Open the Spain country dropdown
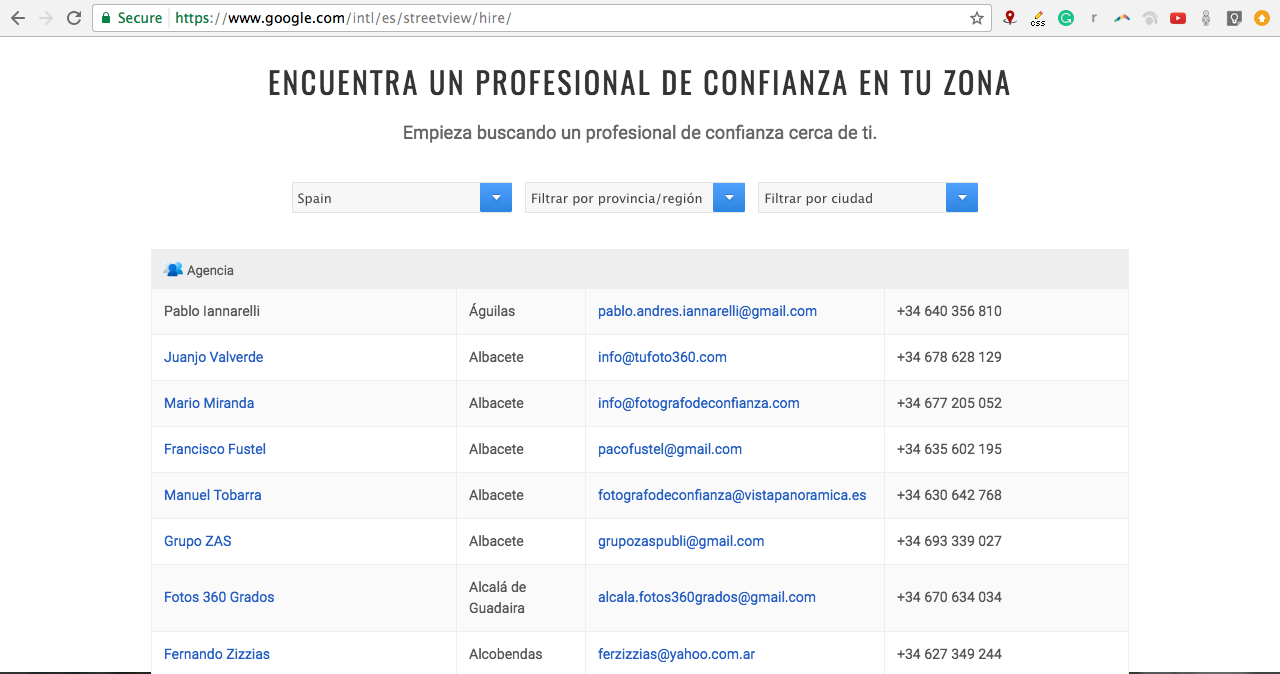 [x=402, y=198]
